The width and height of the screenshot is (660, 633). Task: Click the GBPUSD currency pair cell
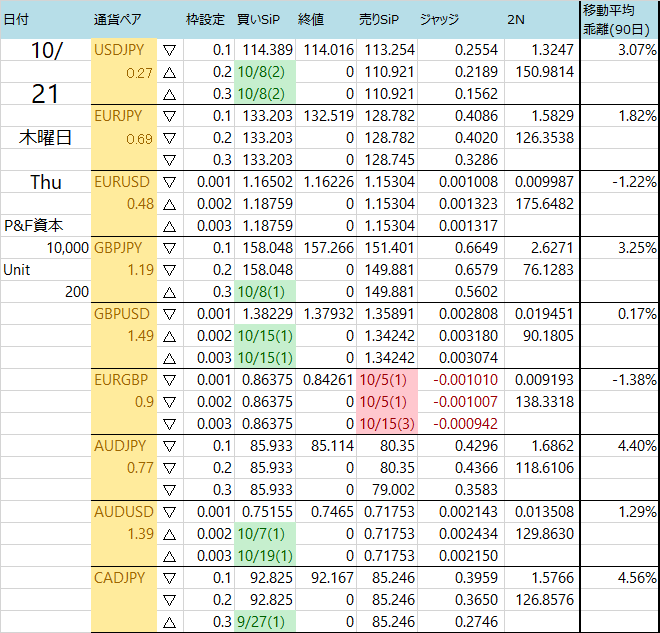(x=122, y=314)
